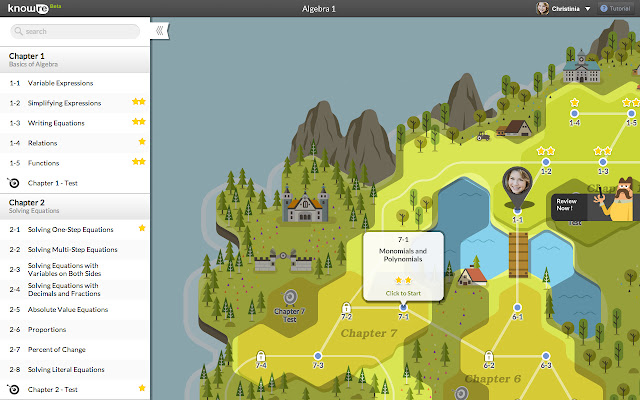Viewport: 640px width, 400px height.
Task: Select map node 1-4
Action: (574, 113)
